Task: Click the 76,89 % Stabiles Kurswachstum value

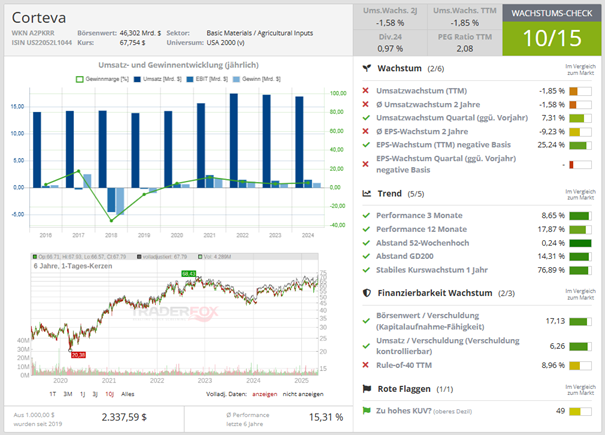Action: [551, 270]
